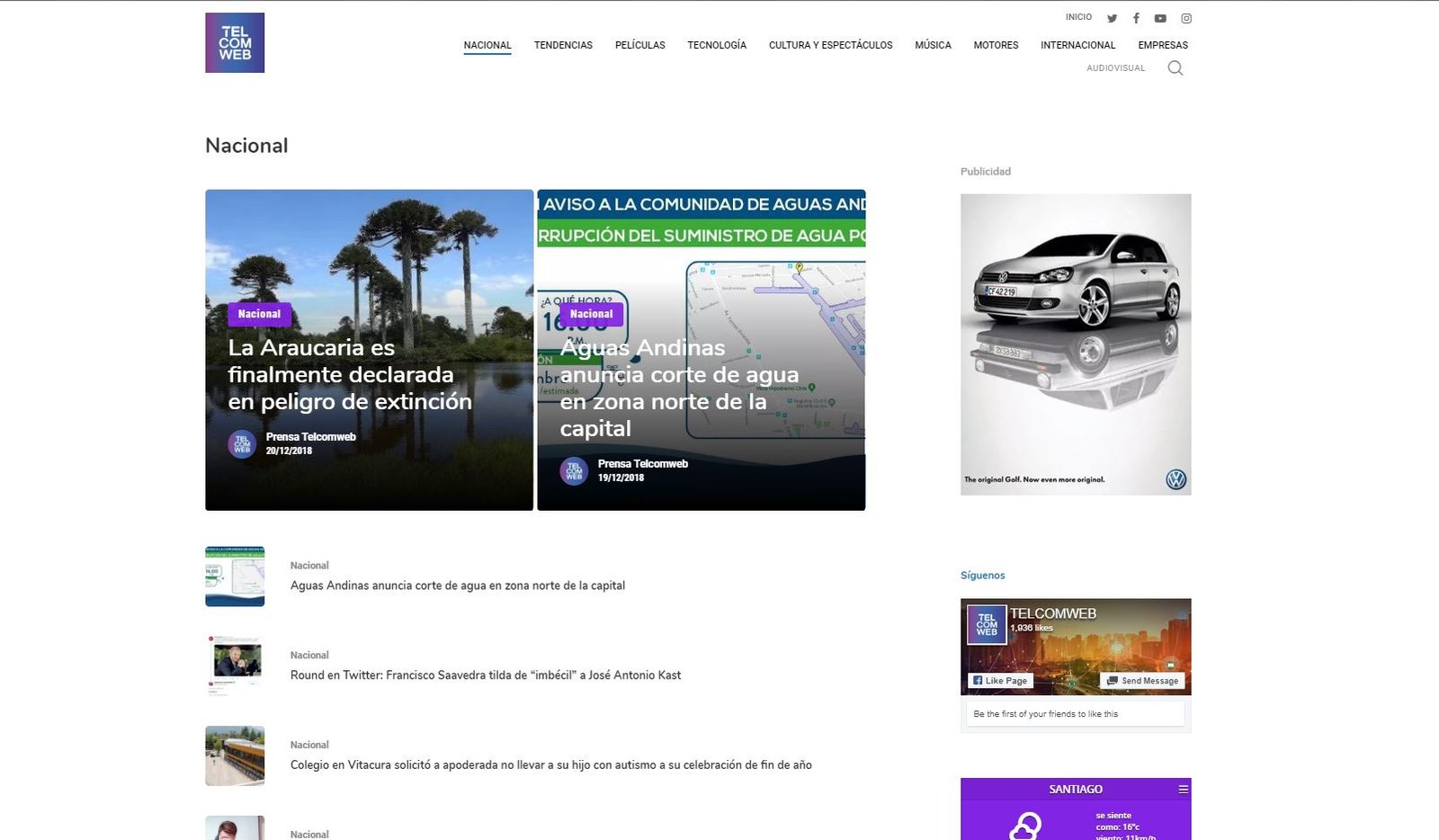Go to the Nacional menu item

point(487,45)
